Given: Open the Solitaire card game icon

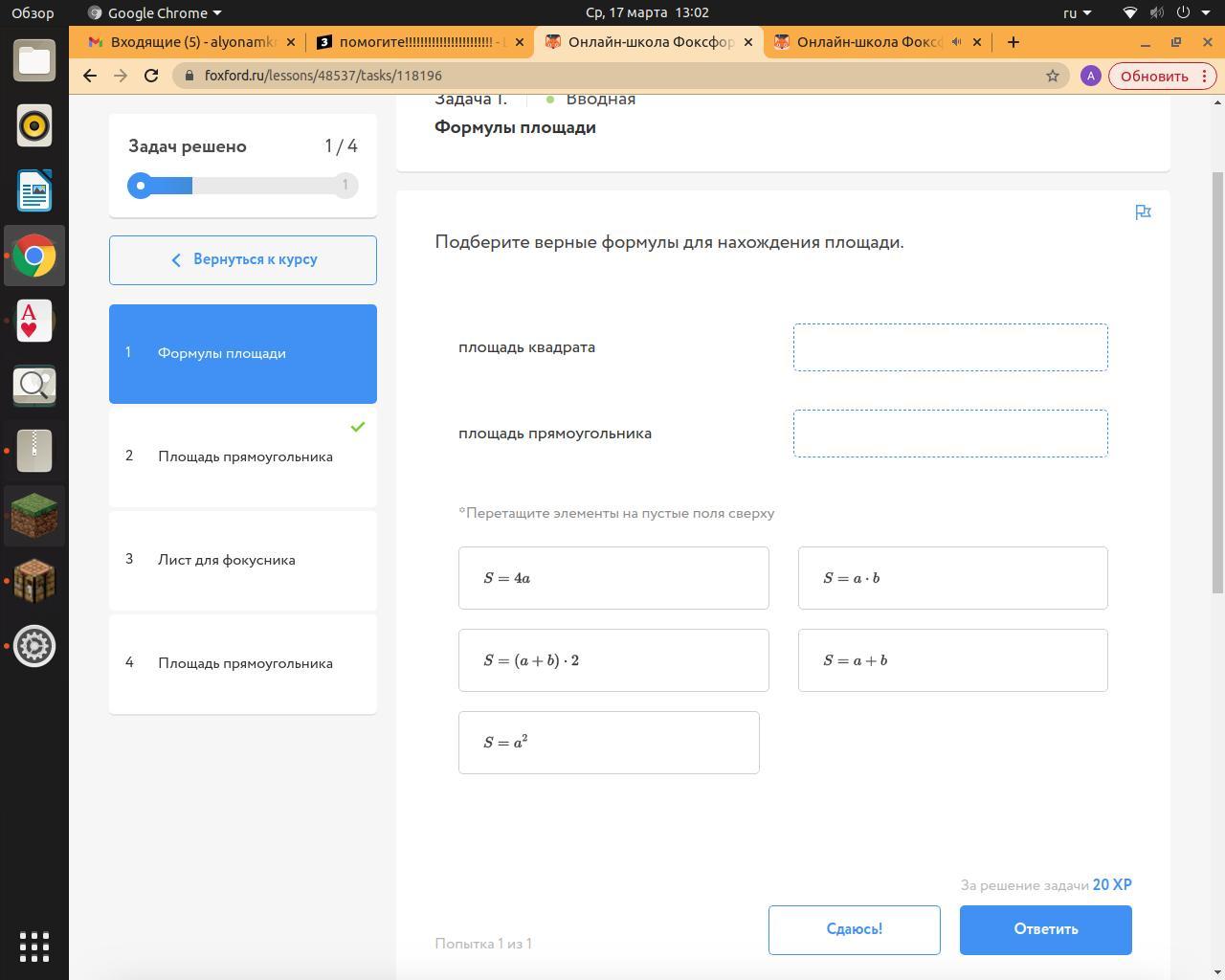Looking at the screenshot, I should point(34,321).
